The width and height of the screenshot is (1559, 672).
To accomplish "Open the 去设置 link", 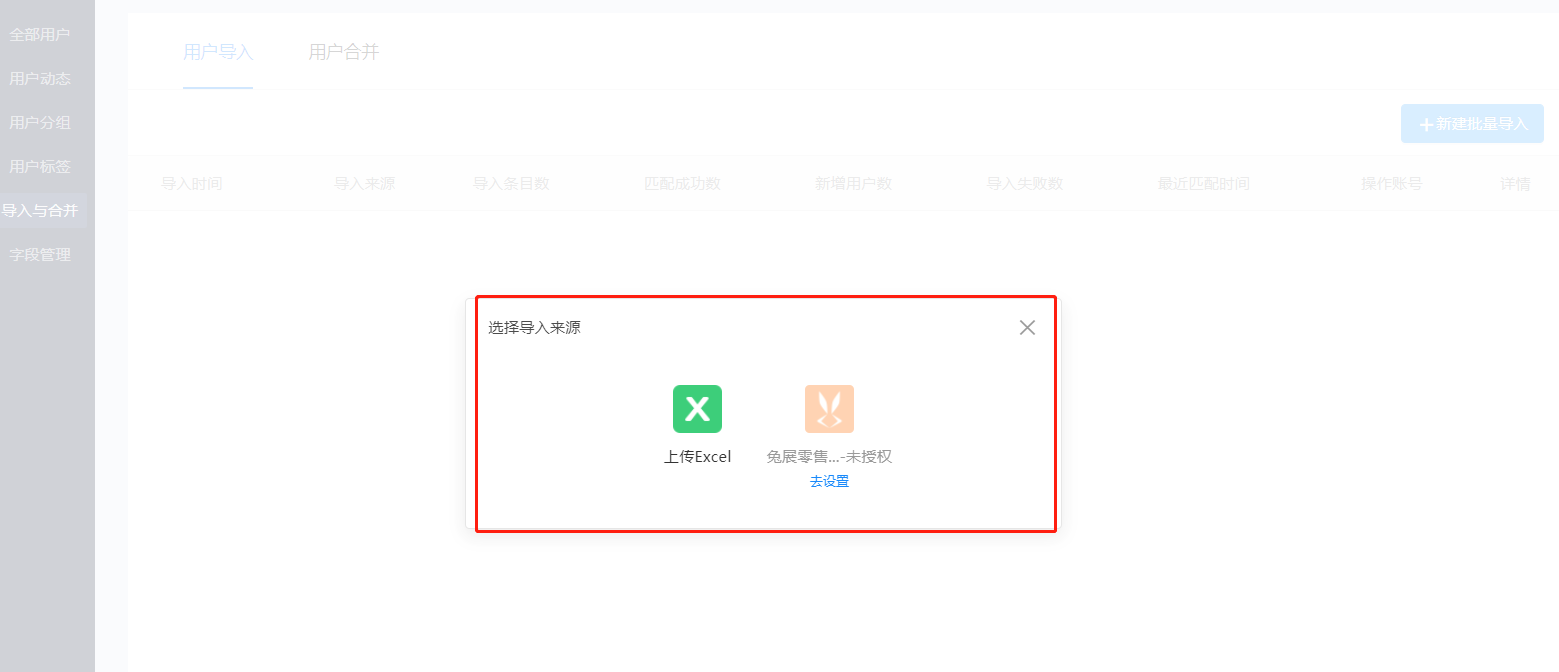I will click(x=829, y=481).
